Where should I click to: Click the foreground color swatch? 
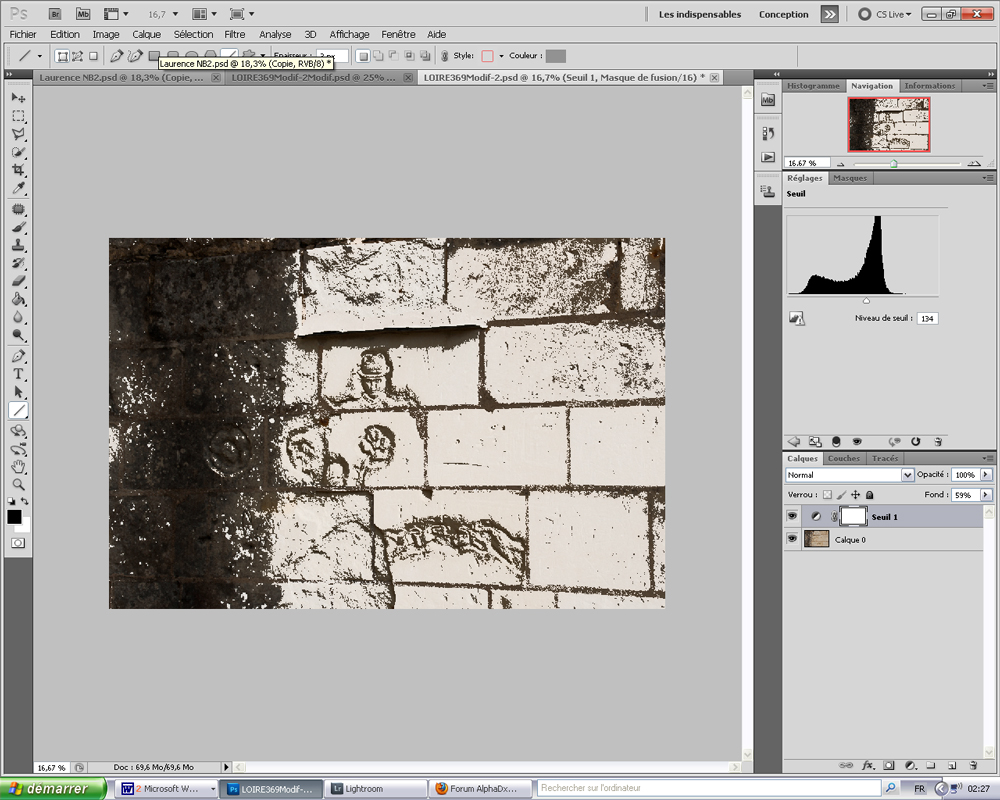[14, 517]
